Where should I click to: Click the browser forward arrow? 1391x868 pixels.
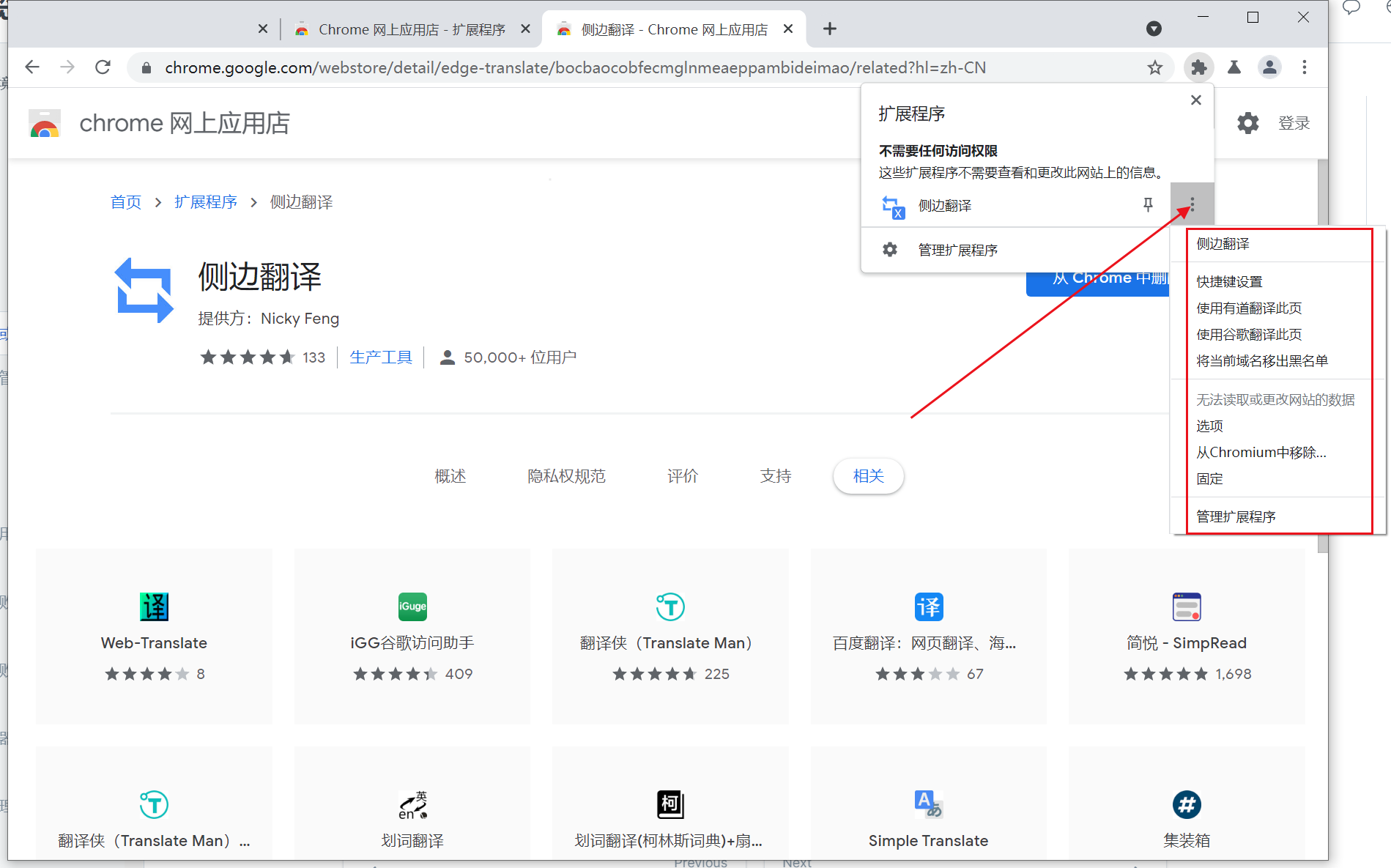click(x=67, y=67)
